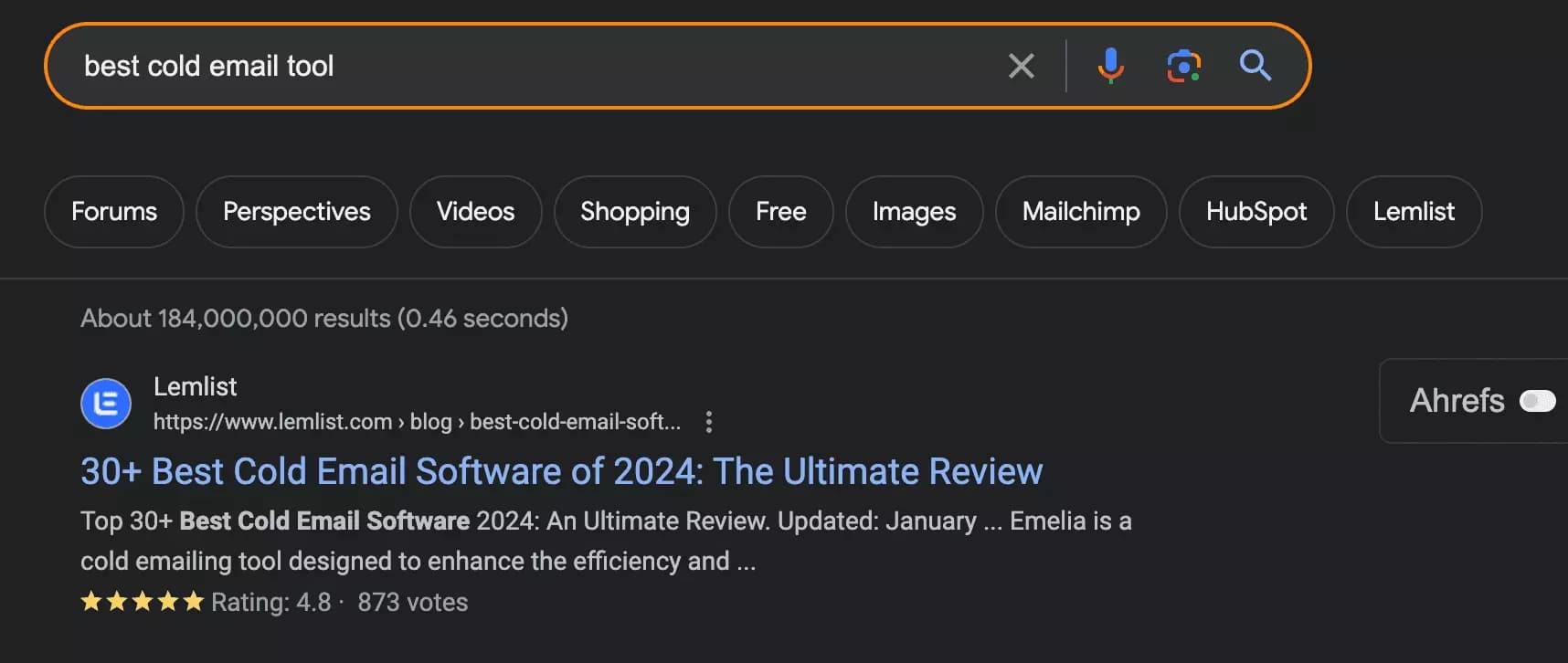
Task: Open the Perspectives filter
Action: [296, 211]
